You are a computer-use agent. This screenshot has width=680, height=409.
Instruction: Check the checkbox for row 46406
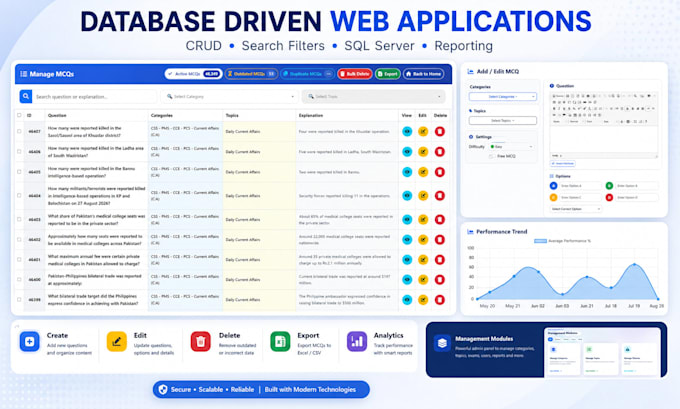(19, 152)
